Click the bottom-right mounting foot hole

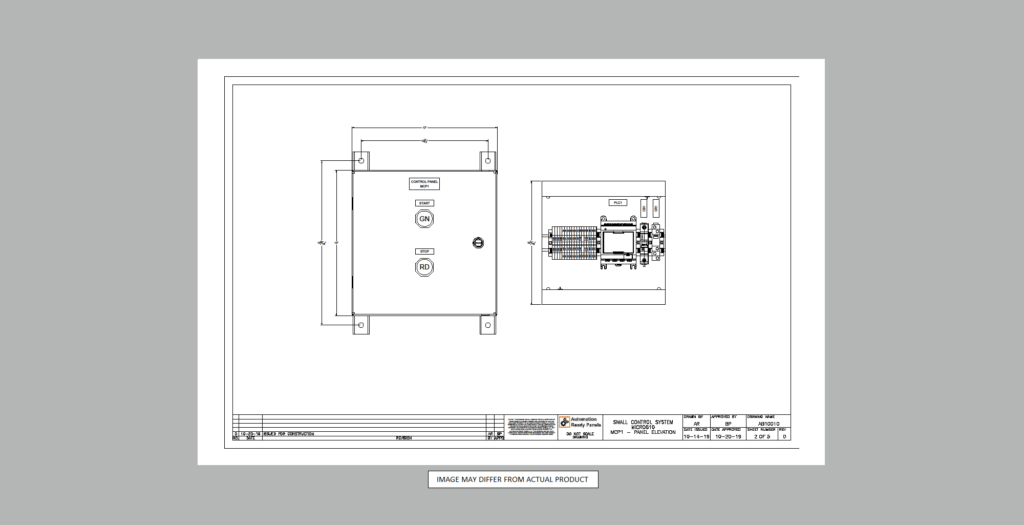click(488, 323)
